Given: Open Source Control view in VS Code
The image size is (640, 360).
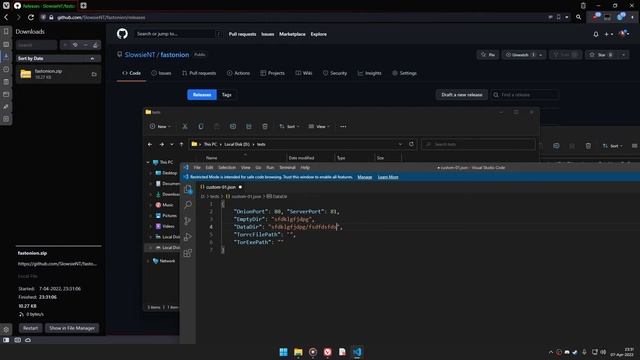Looking at the screenshot, I should [188, 221].
